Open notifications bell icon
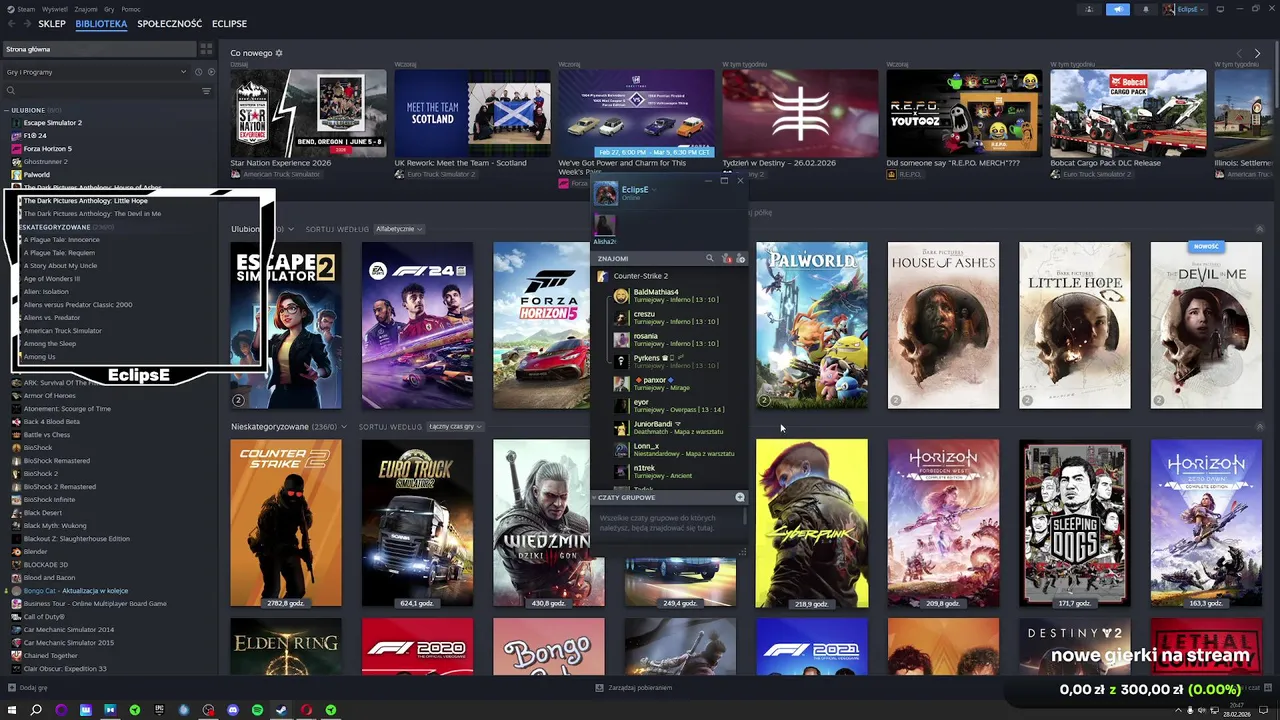1280x720 pixels. 1146,9
